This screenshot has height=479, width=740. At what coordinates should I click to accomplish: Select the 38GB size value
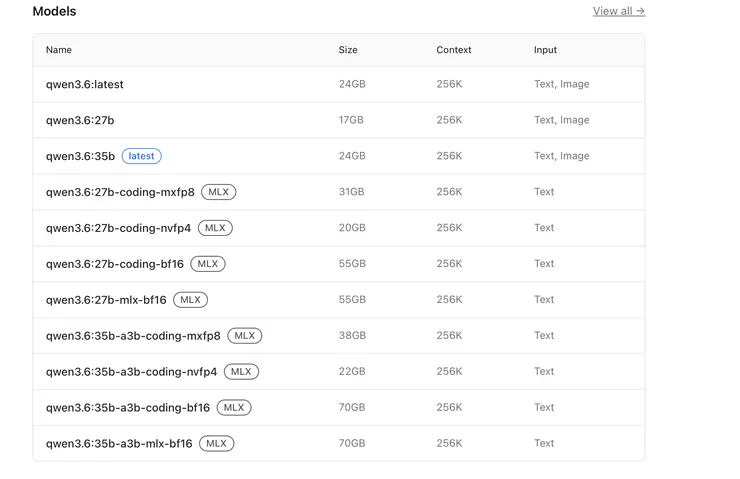pos(352,335)
